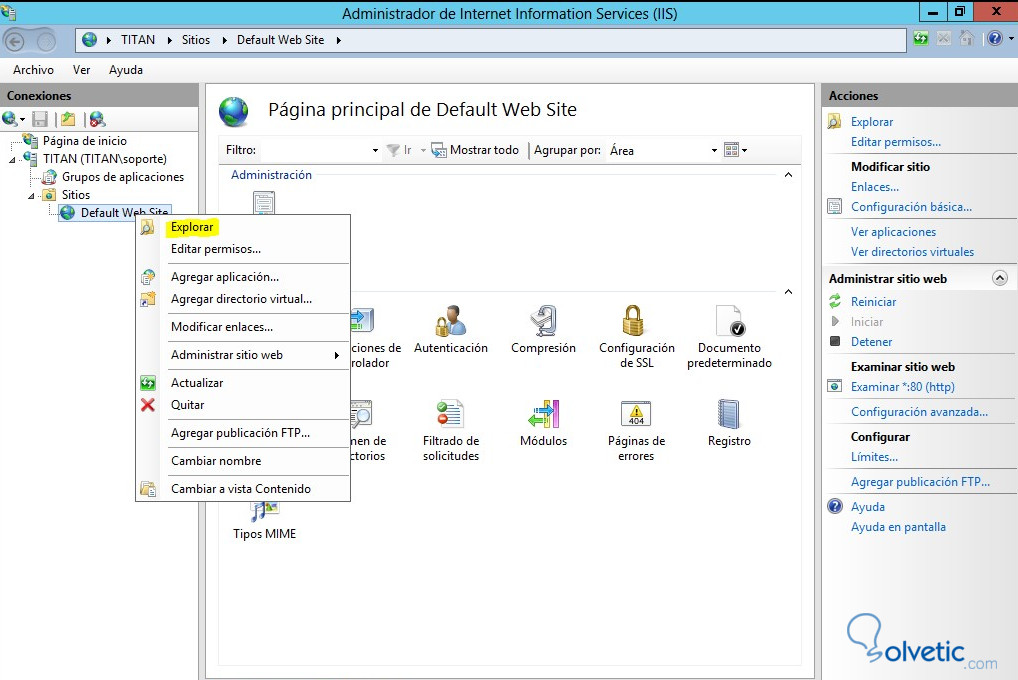Click the forward navigation arrow
The width and height of the screenshot is (1018, 680).
pyautogui.click(x=45, y=42)
